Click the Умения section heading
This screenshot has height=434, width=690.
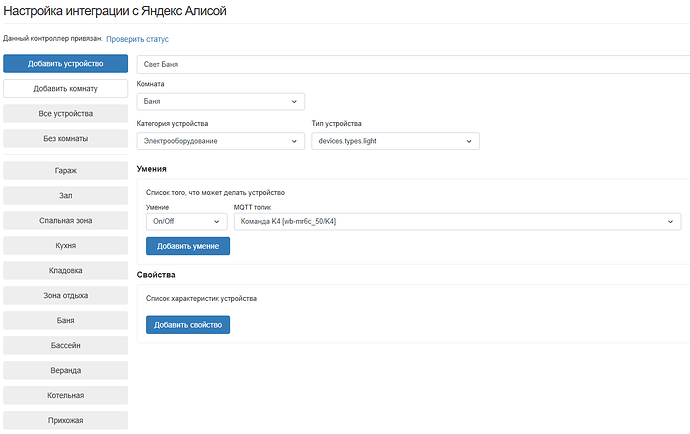(151, 169)
